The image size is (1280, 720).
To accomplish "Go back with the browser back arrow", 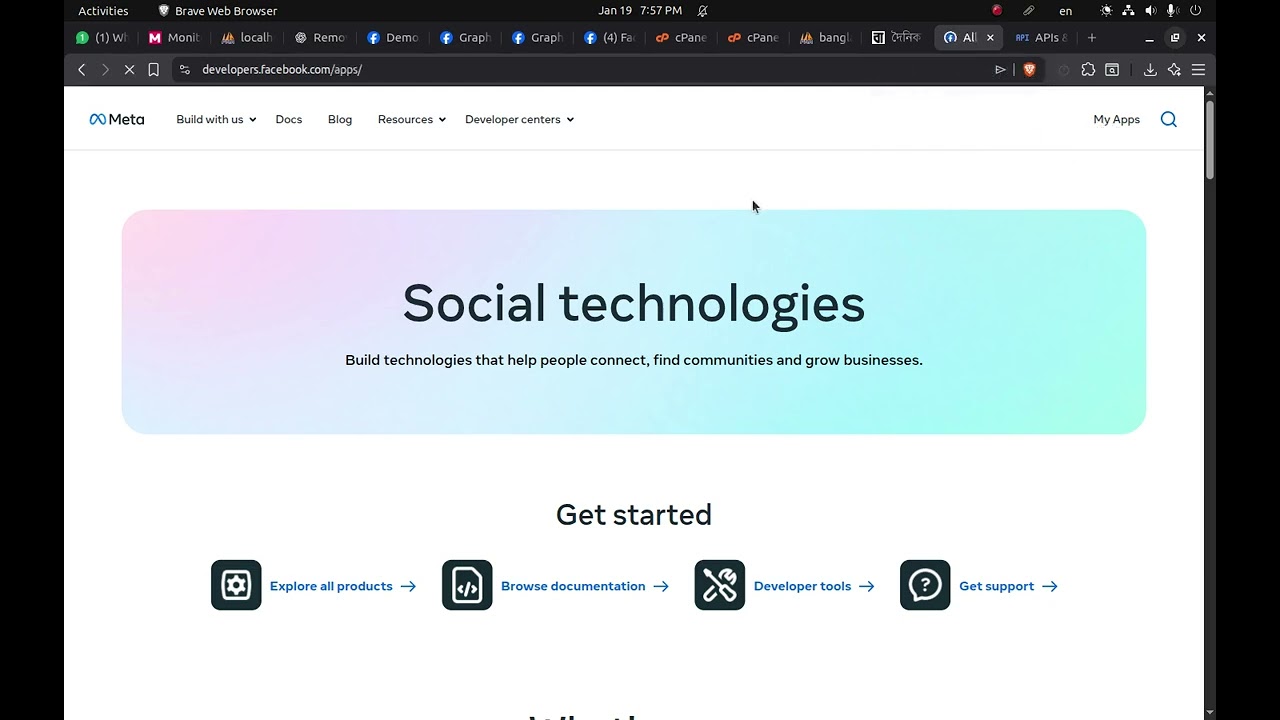I will click(82, 69).
